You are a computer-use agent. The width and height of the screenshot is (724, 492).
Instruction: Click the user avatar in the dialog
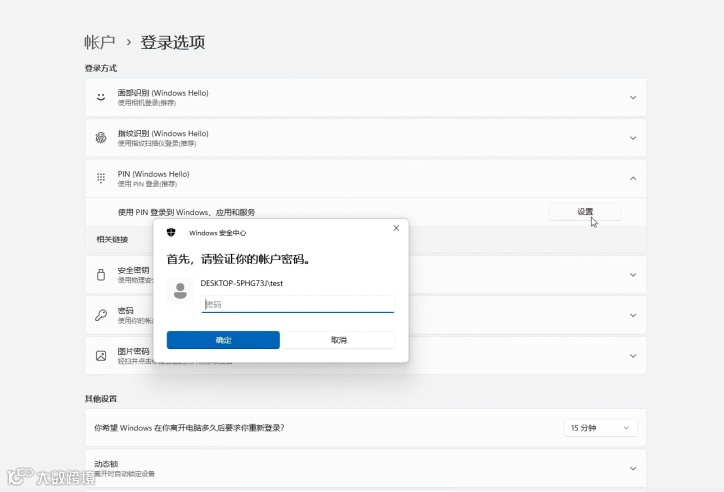click(180, 291)
